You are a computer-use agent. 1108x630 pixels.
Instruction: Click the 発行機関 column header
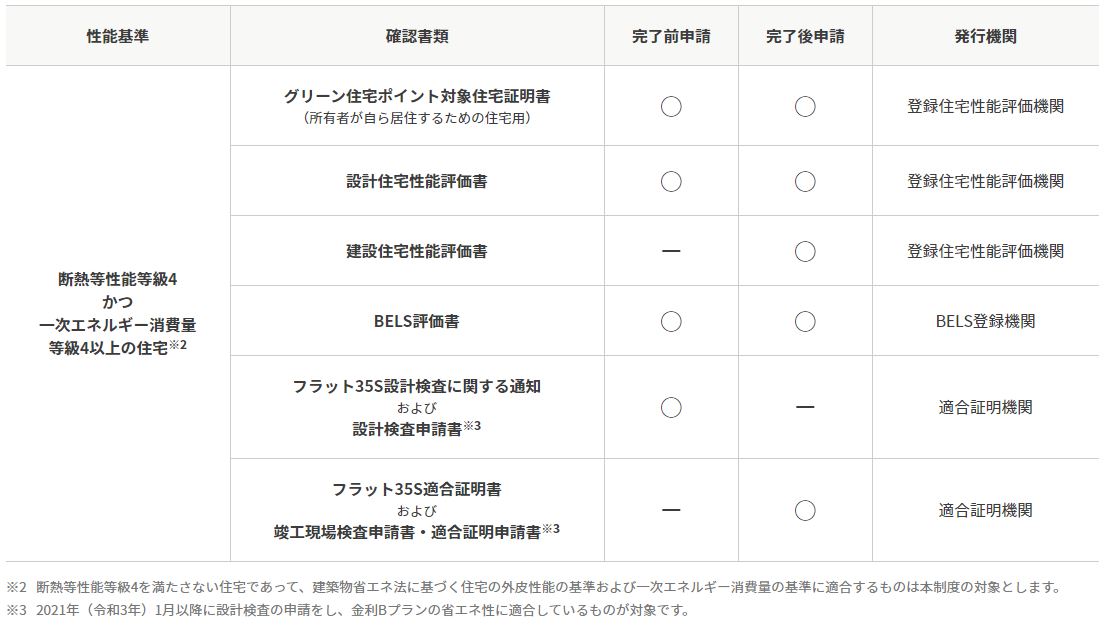coord(985,36)
